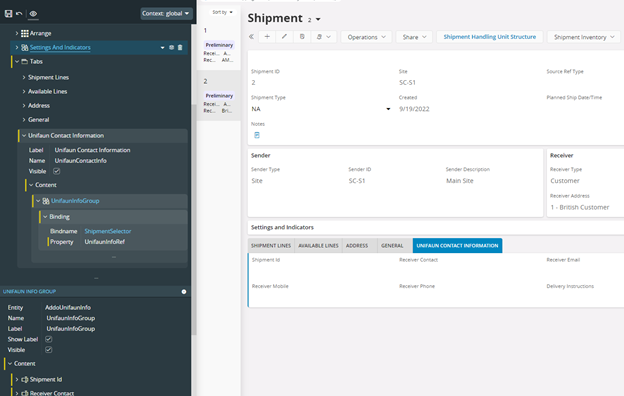Image resolution: width=624 pixels, height=396 pixels.
Task: Collapse Unifaun Contact Information node
Action: [24, 136]
